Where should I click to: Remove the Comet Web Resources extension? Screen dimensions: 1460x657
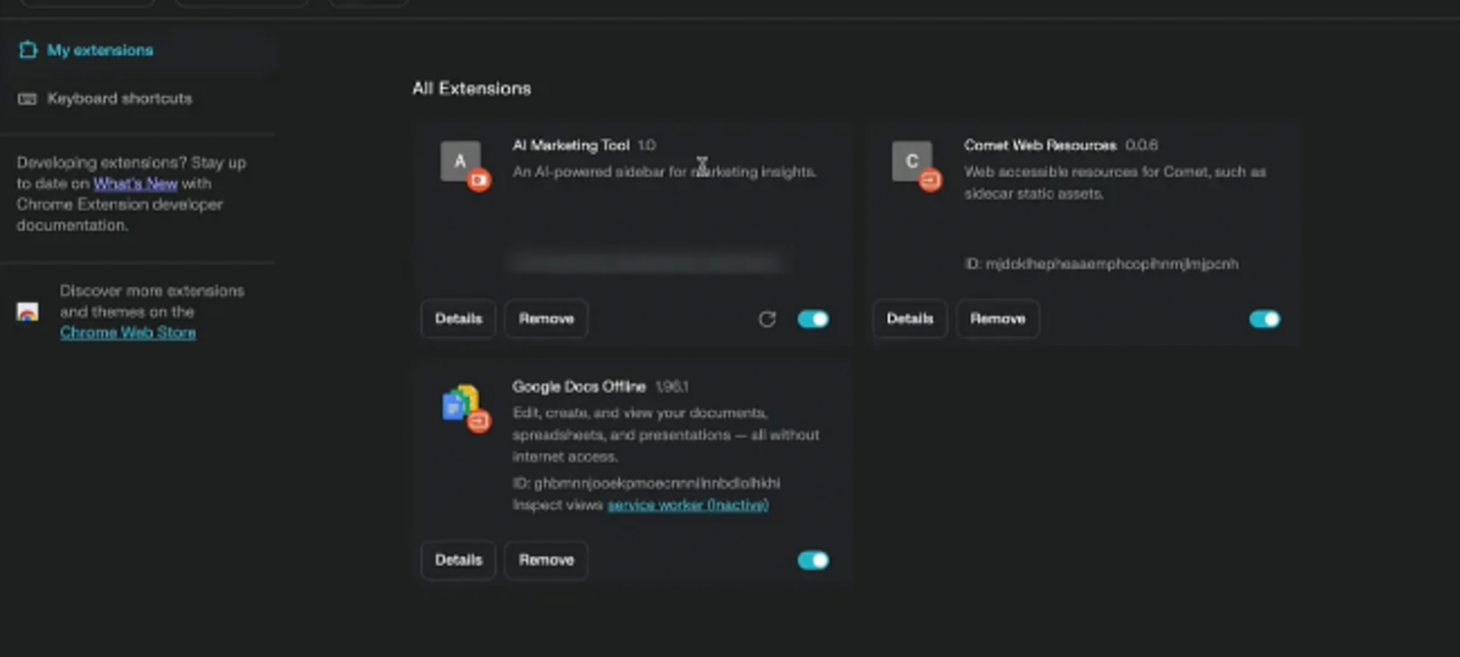pos(997,319)
